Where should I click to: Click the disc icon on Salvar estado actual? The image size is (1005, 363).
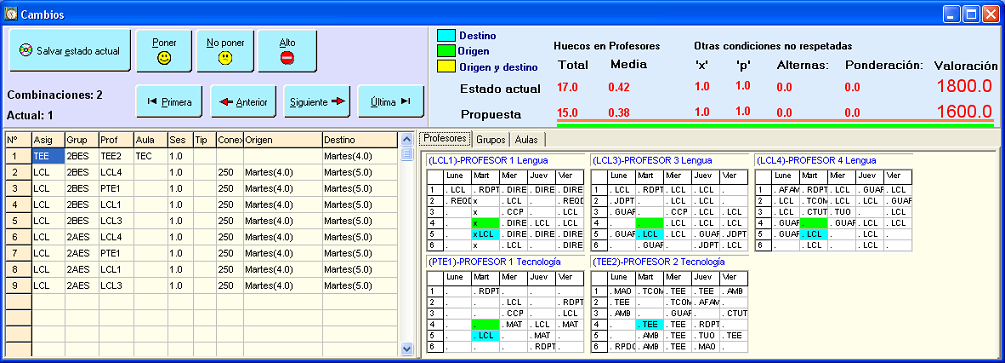click(x=26, y=51)
